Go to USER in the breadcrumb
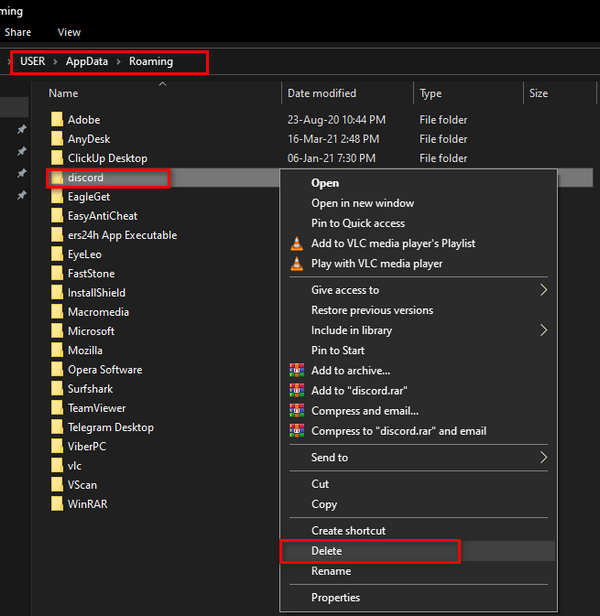600x616 pixels. tap(33, 62)
